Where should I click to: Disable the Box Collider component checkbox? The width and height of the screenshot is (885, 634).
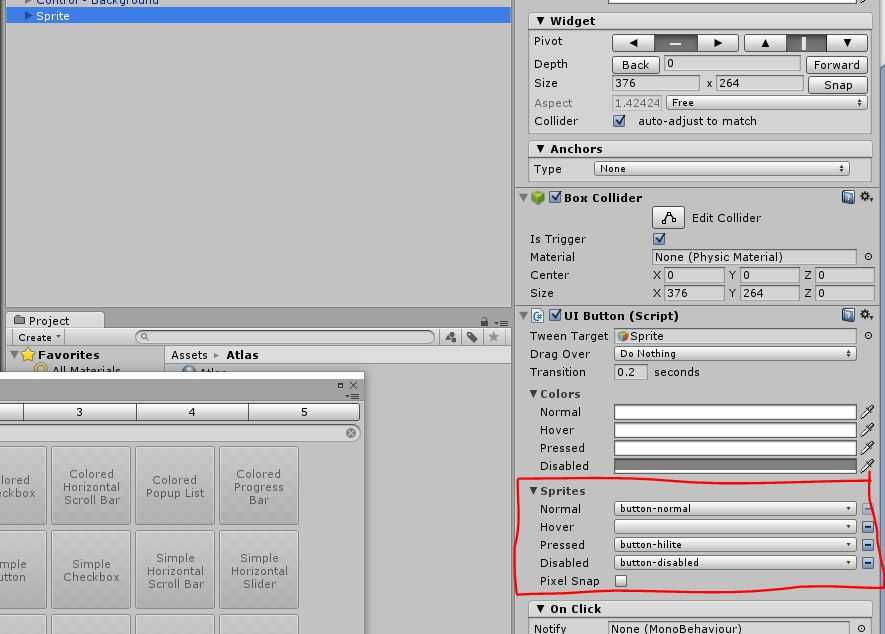point(555,197)
